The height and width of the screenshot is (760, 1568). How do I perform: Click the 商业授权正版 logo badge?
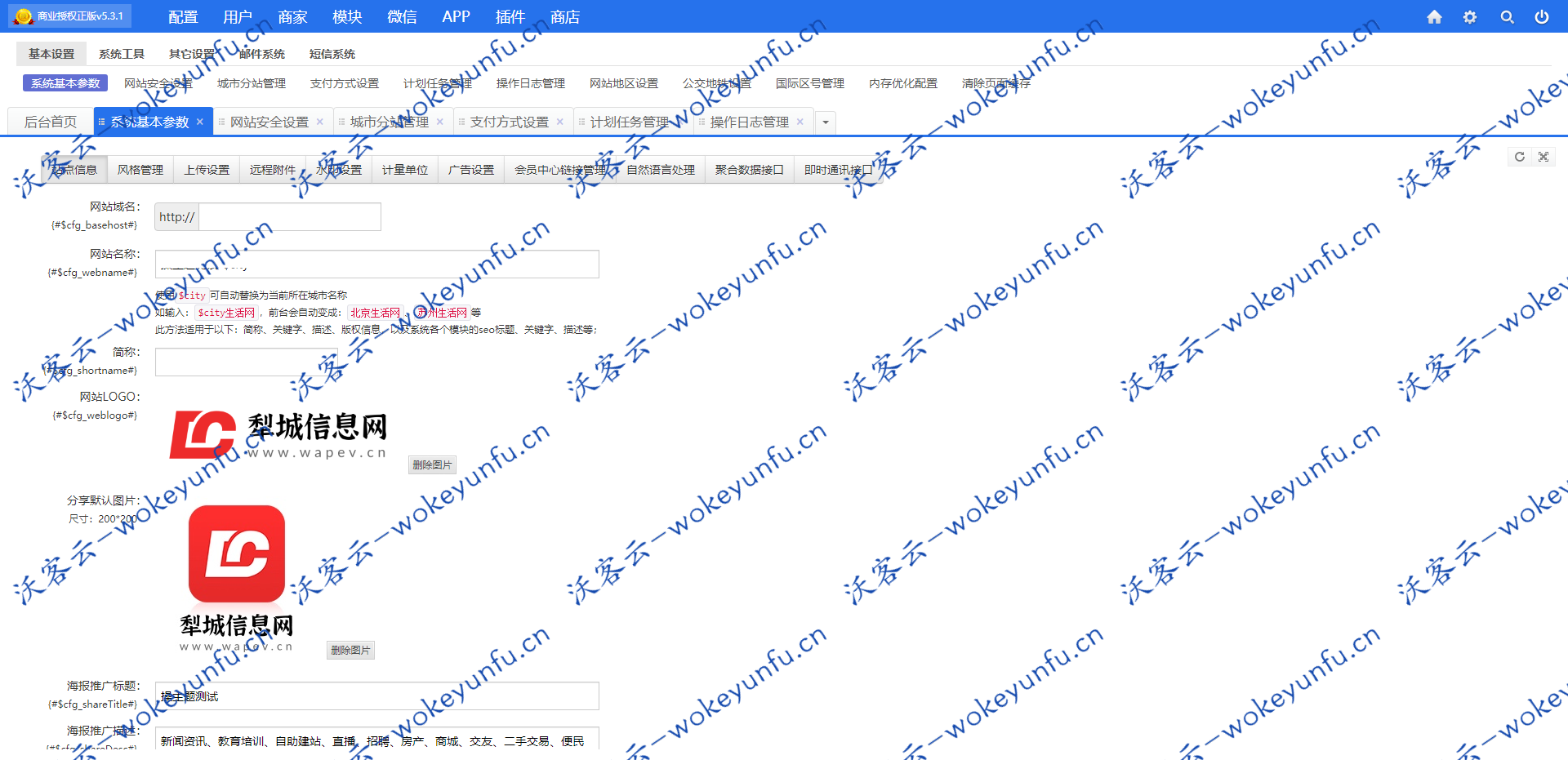coord(69,16)
